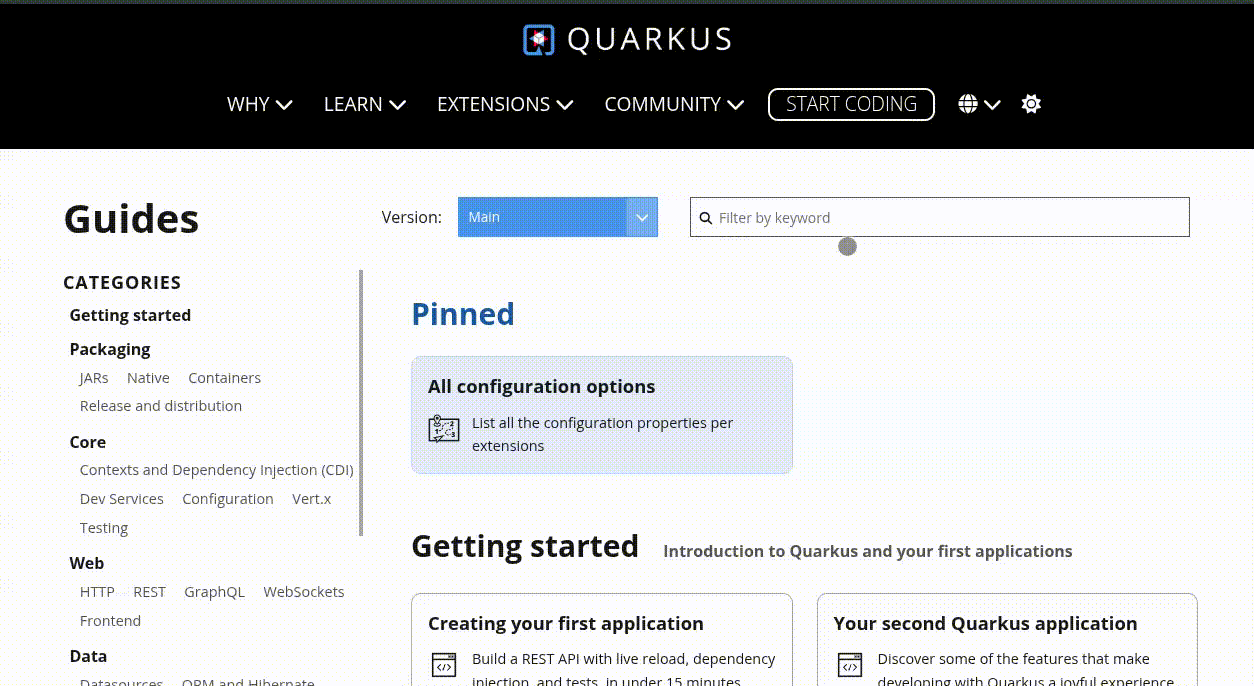Open Contexts and Dependency Injection (CDI)
The image size is (1254, 686).
(x=216, y=470)
